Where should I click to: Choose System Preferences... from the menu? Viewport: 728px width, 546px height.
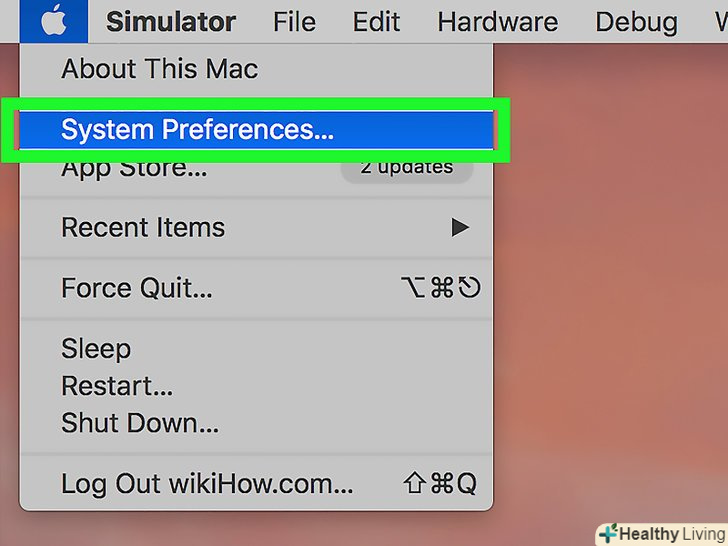(198, 129)
